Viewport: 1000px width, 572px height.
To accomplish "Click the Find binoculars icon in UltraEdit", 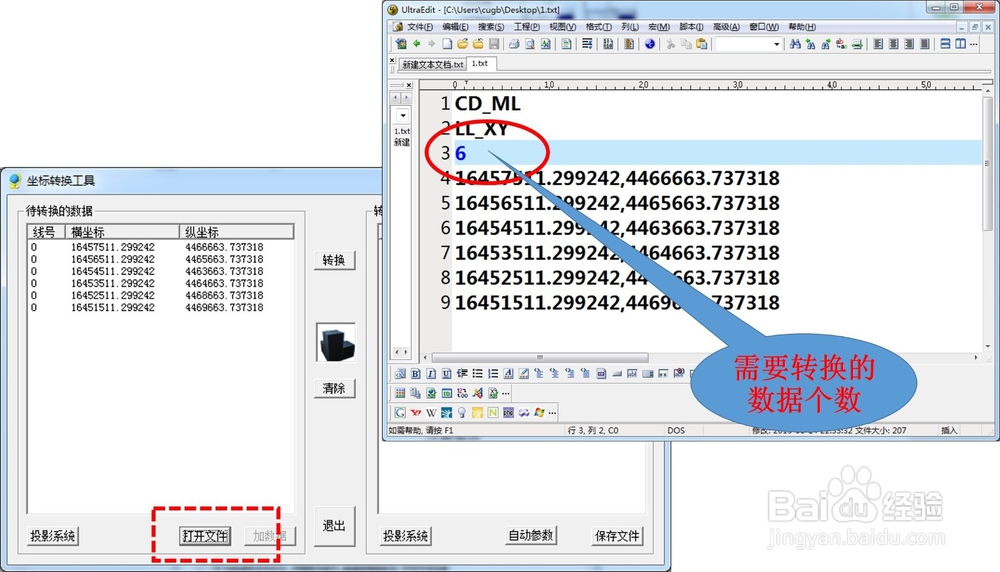I will [795, 44].
